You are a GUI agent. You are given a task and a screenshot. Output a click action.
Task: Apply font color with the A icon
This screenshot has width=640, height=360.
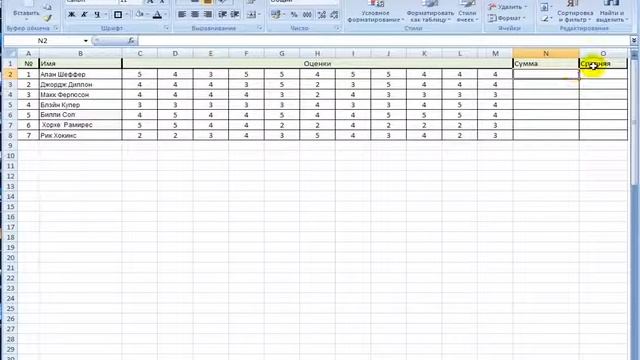pos(157,15)
